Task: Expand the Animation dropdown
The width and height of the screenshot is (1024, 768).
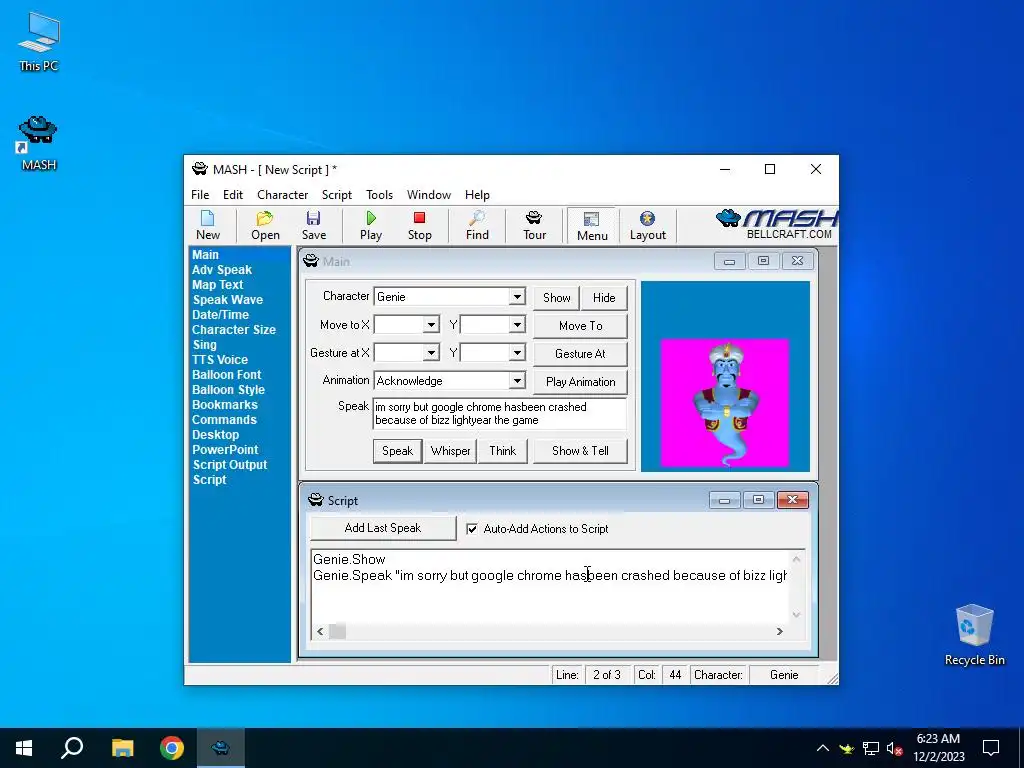Action: coord(517,381)
